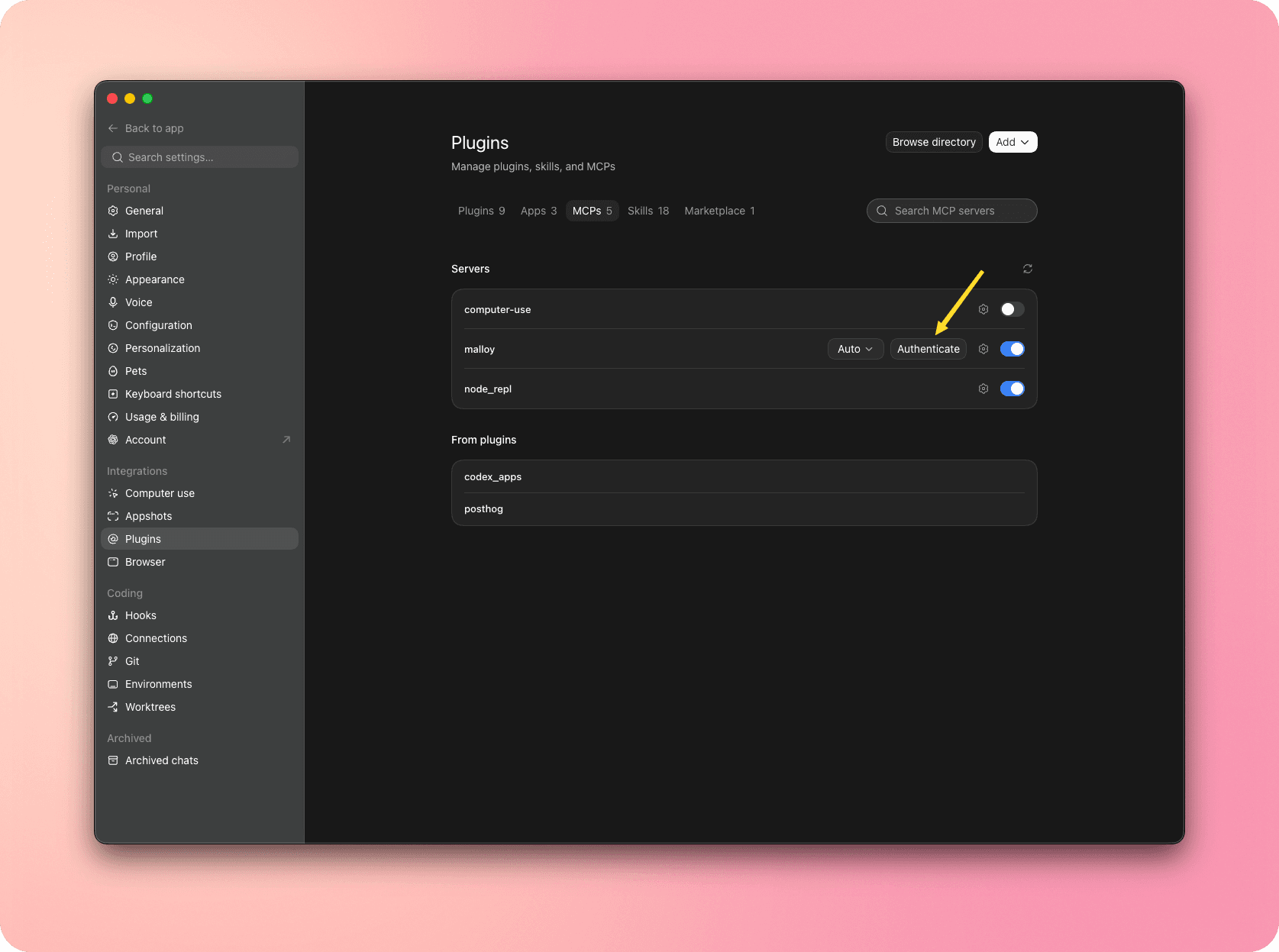This screenshot has width=1279, height=952.
Task: Disable the malloy server toggle
Action: [1013, 349]
